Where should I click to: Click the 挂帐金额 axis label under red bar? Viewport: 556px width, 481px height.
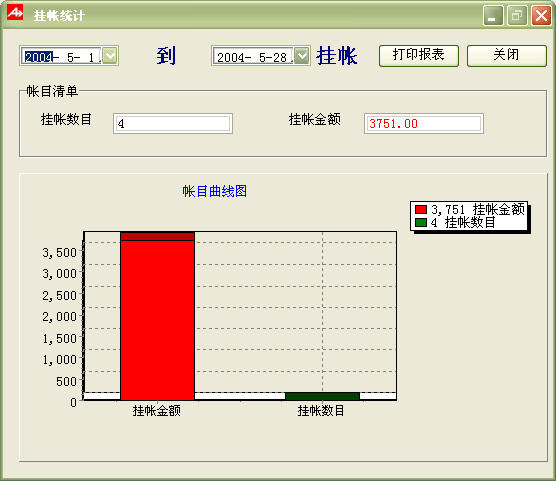click(x=157, y=410)
